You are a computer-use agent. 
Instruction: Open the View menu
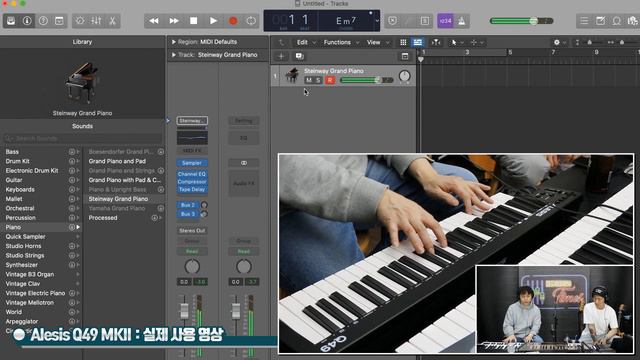(378, 42)
